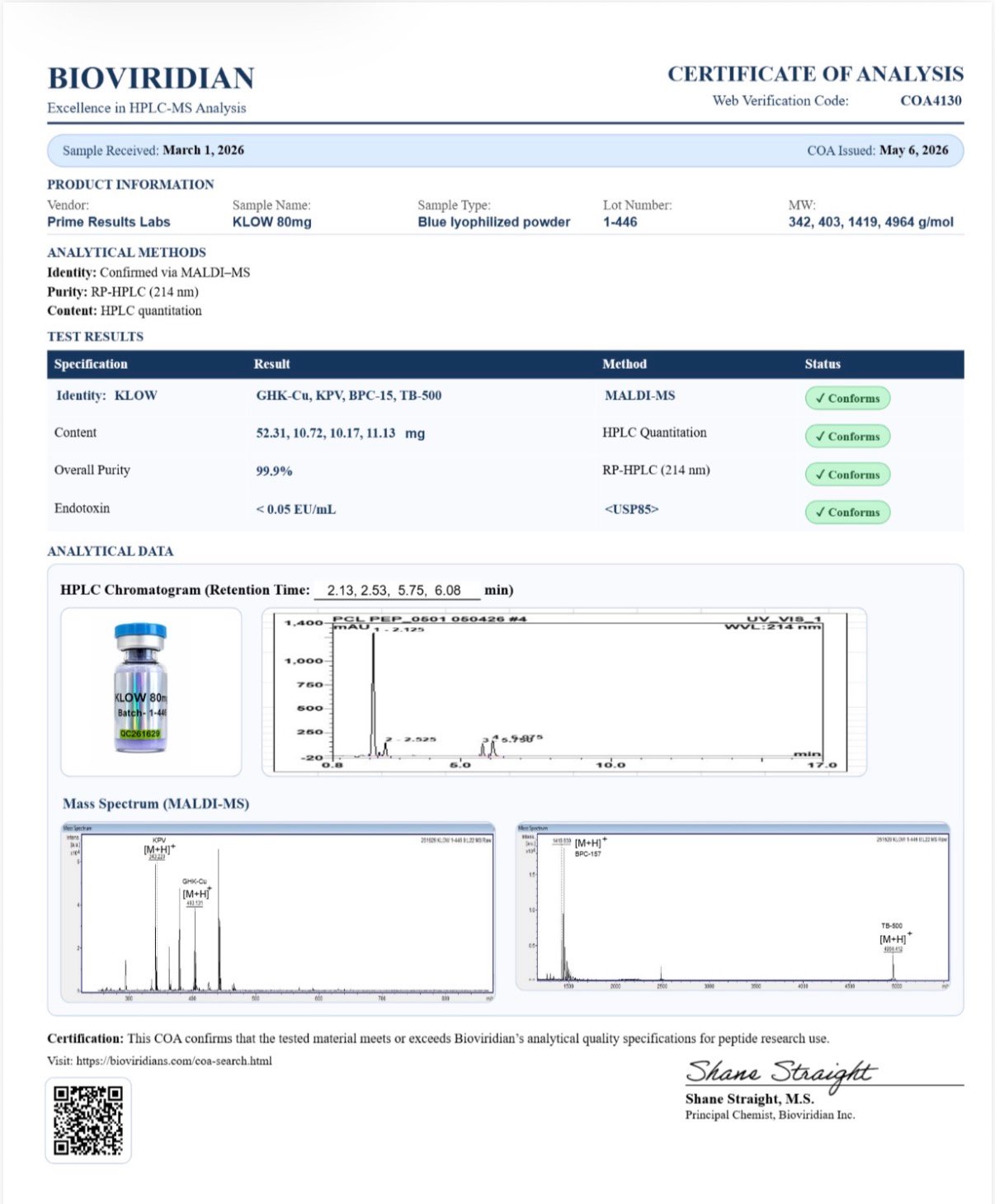995x1204 pixels.
Task: Click the Overall Purity row Conforms badge
Action: click(847, 475)
